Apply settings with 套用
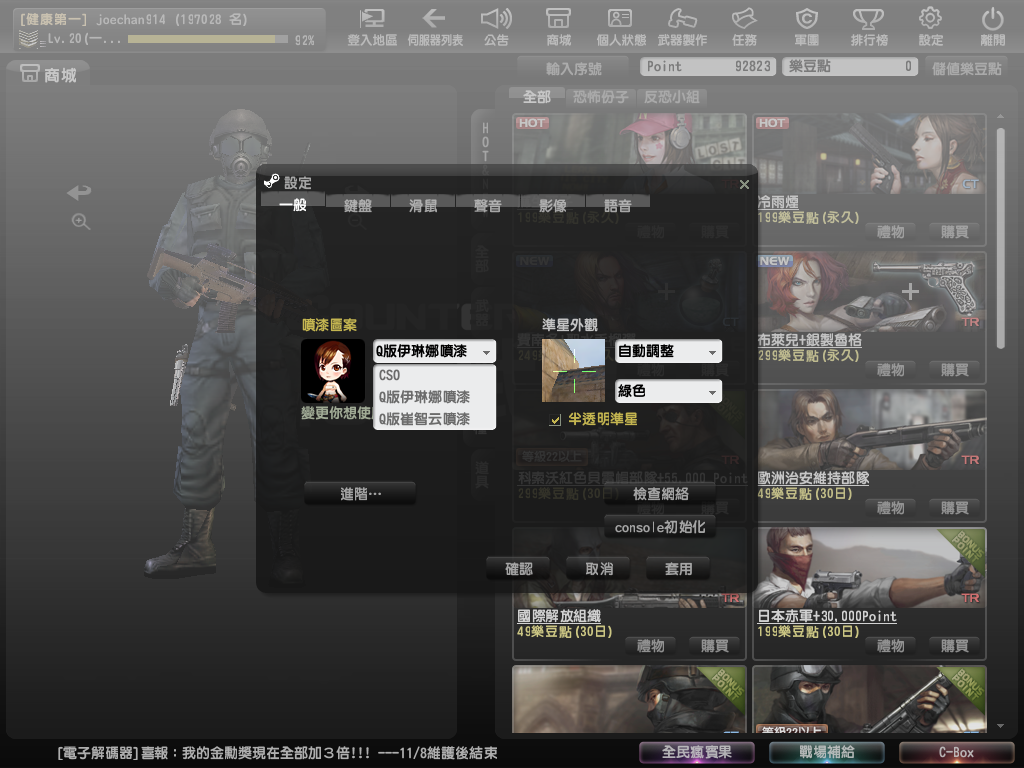Image resolution: width=1024 pixels, height=768 pixels. pyautogui.click(x=679, y=569)
